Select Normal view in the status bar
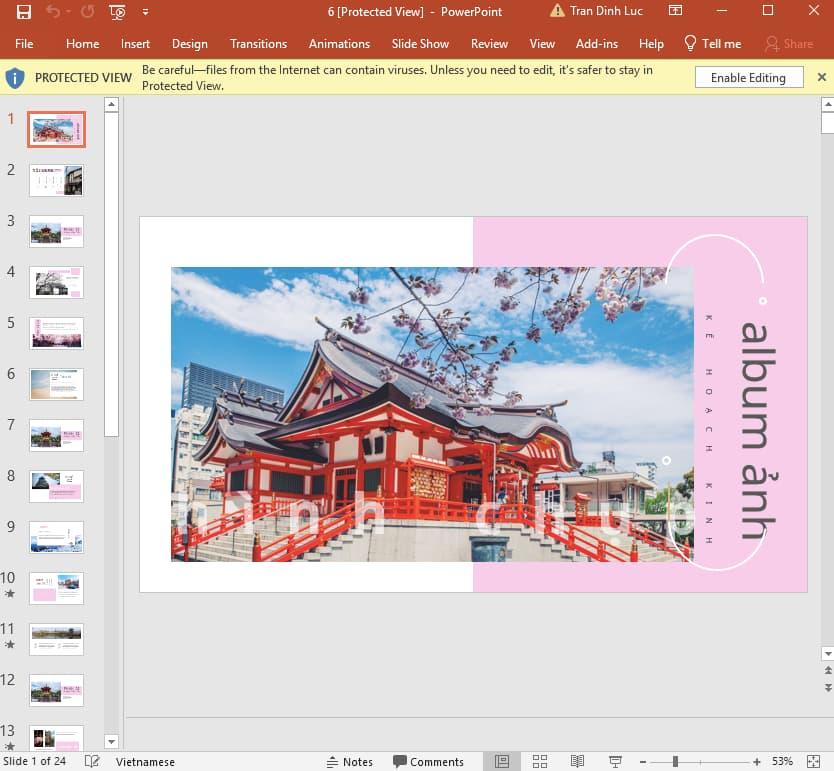834x771 pixels. point(502,762)
